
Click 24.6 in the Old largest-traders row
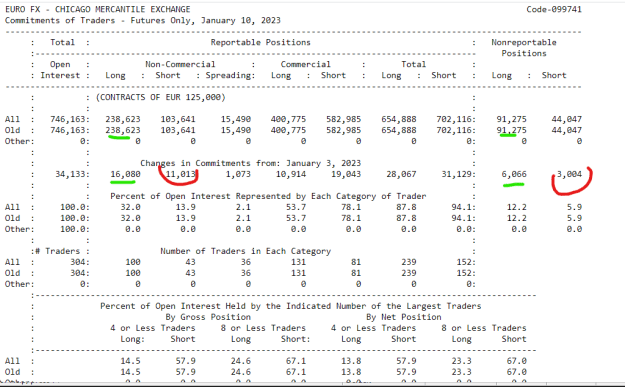(241, 372)
